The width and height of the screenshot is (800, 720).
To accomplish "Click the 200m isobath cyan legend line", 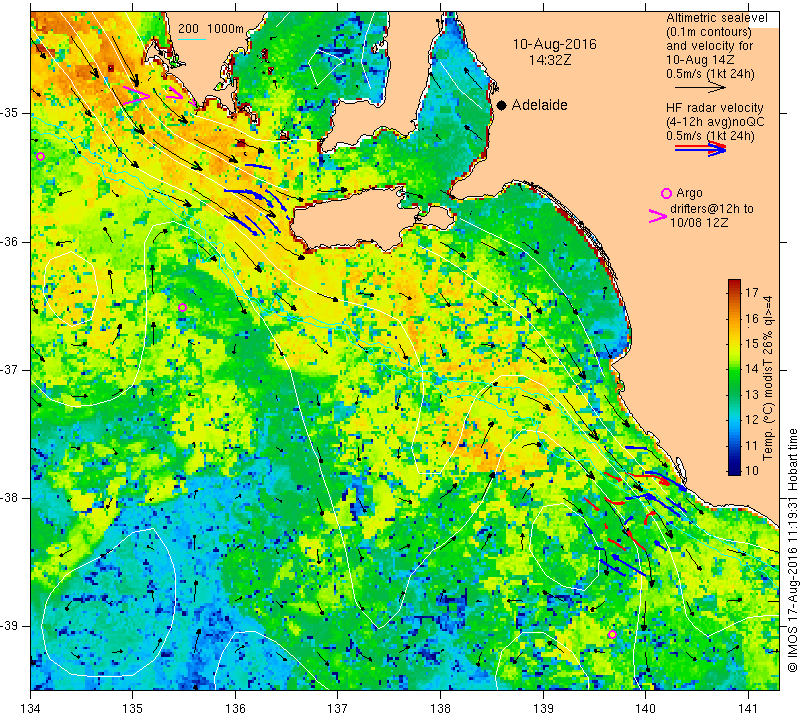I will [191, 40].
